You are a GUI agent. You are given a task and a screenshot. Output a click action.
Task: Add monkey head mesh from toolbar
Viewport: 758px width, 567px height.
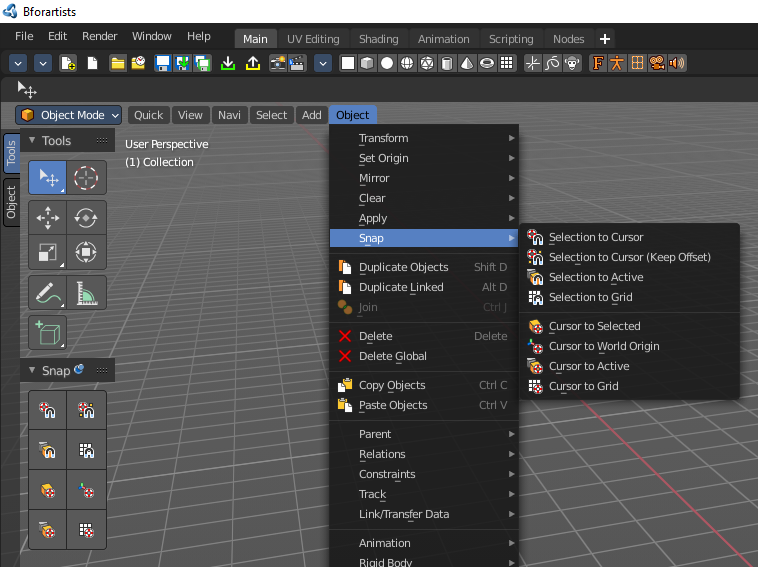(572, 63)
